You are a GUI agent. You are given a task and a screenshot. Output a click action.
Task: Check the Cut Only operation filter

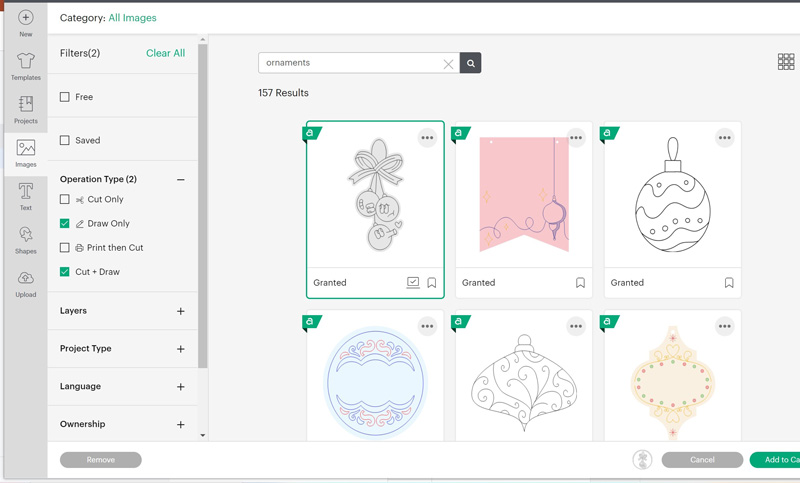pyautogui.click(x=64, y=199)
